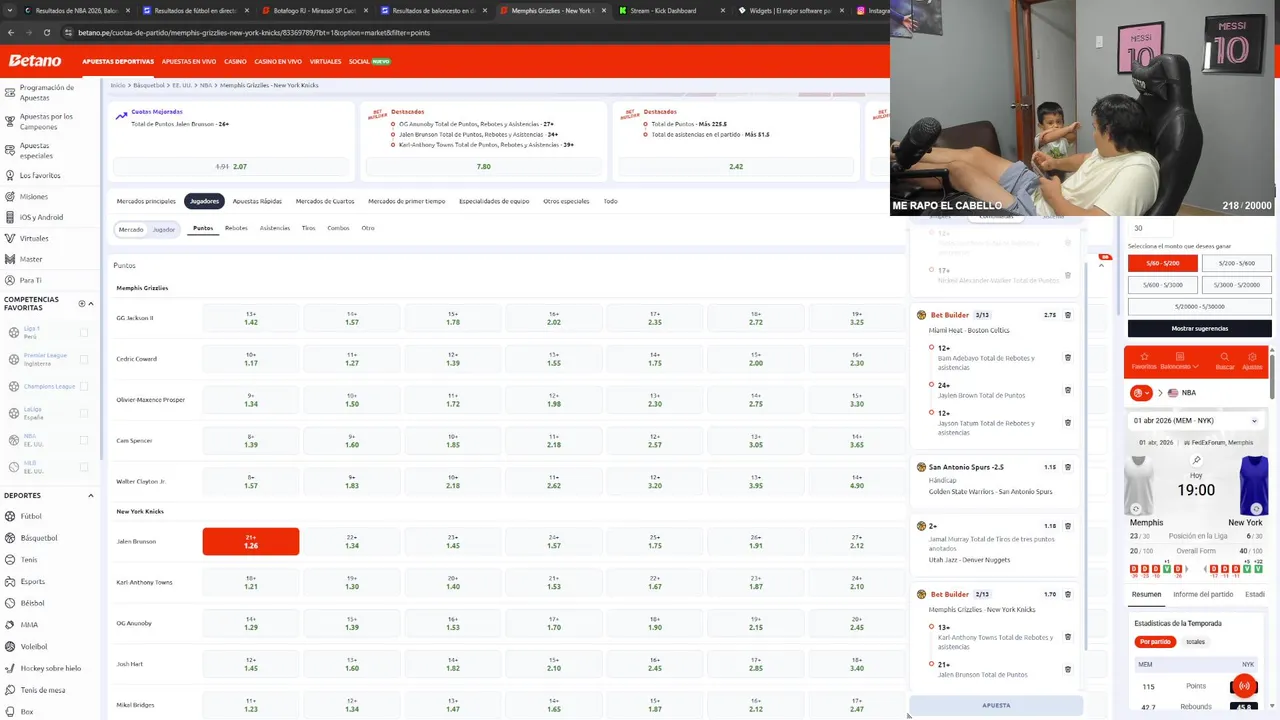Screen dimensions: 1280x720
Task: Select Por partido stats toggle
Action: pyautogui.click(x=1155, y=642)
